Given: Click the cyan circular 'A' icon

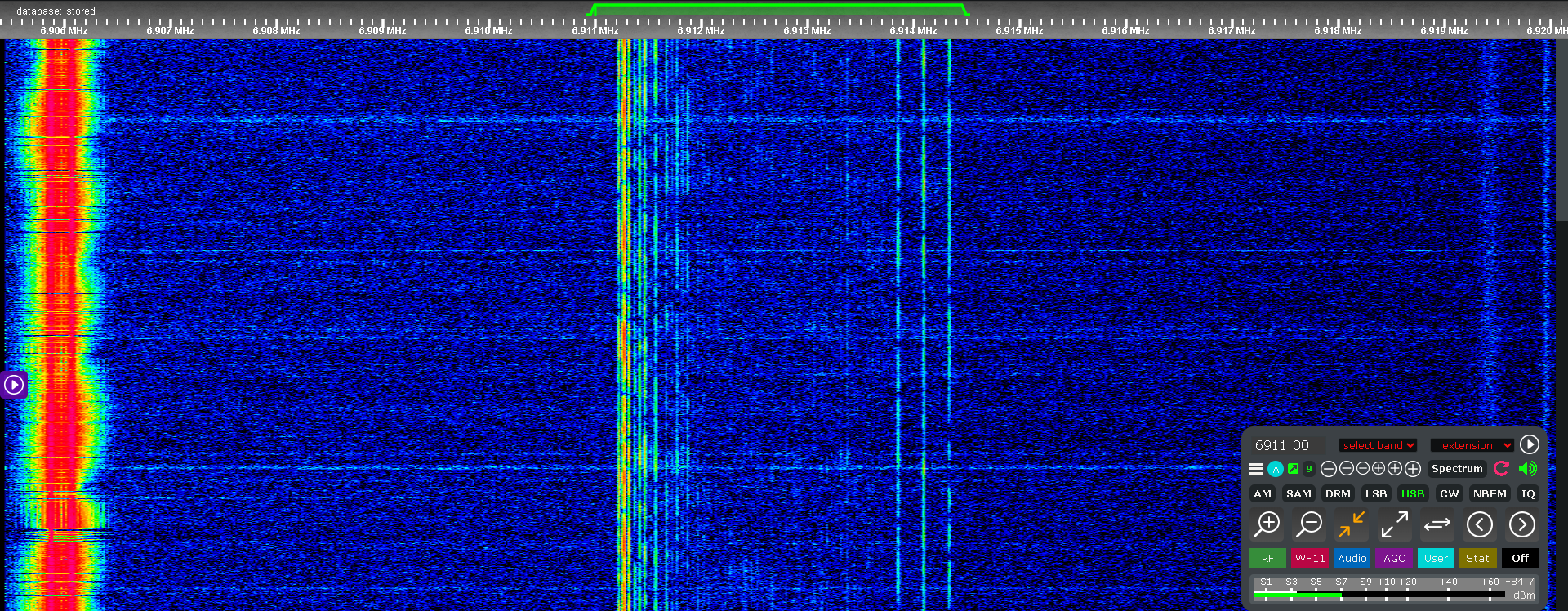Looking at the screenshot, I should pos(1276,469).
